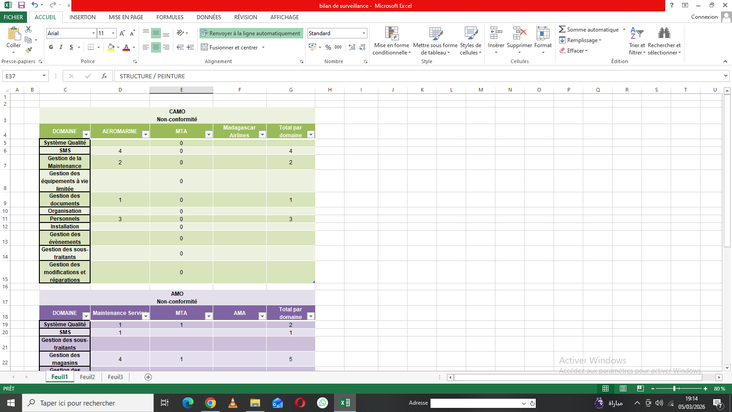Click the Somme automatique sigma icon
732x412 pixels.
(x=562, y=29)
